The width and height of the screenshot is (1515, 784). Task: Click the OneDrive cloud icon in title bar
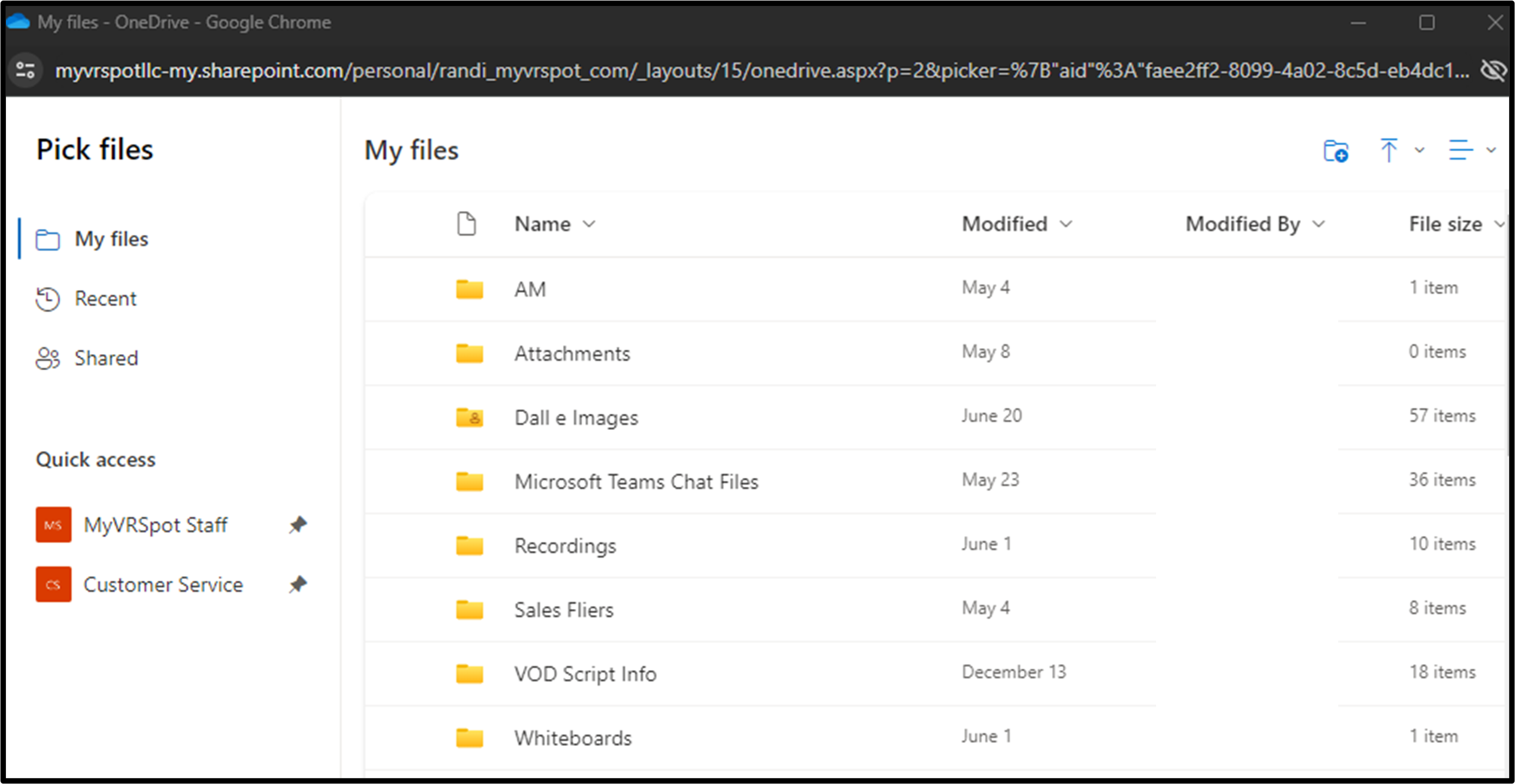(x=18, y=22)
